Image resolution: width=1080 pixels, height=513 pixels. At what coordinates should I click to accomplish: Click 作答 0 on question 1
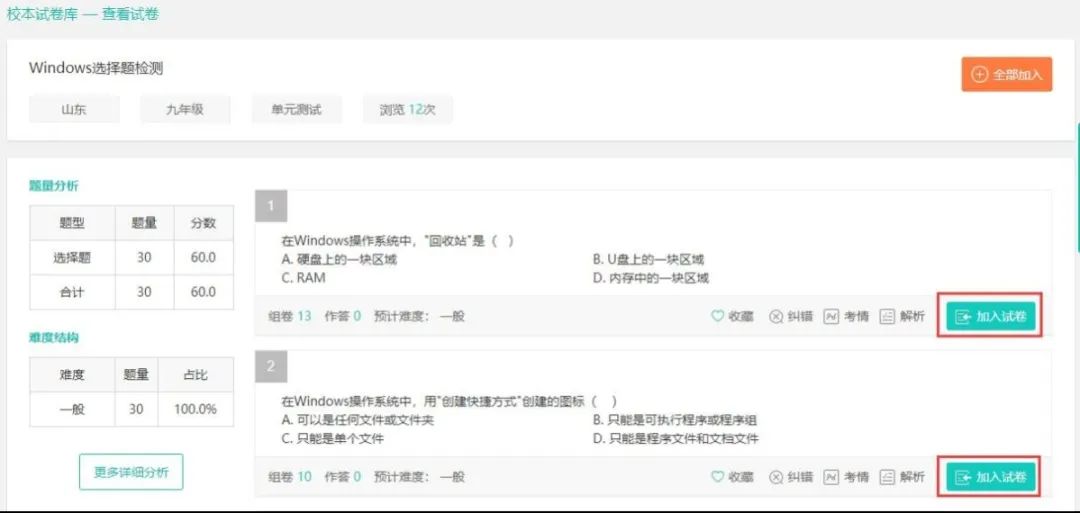coord(342,316)
